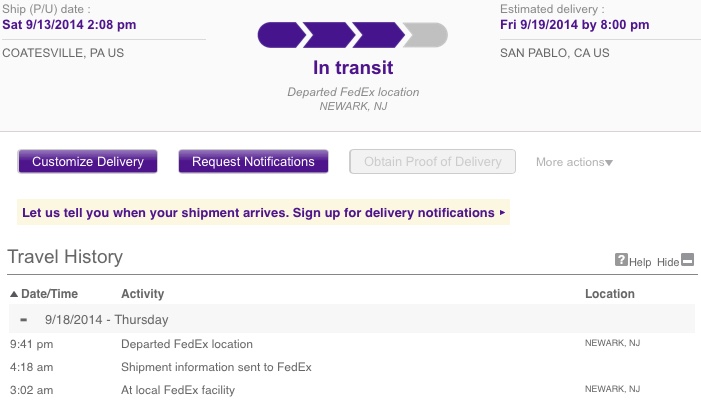Click the Location column header

point(610,294)
